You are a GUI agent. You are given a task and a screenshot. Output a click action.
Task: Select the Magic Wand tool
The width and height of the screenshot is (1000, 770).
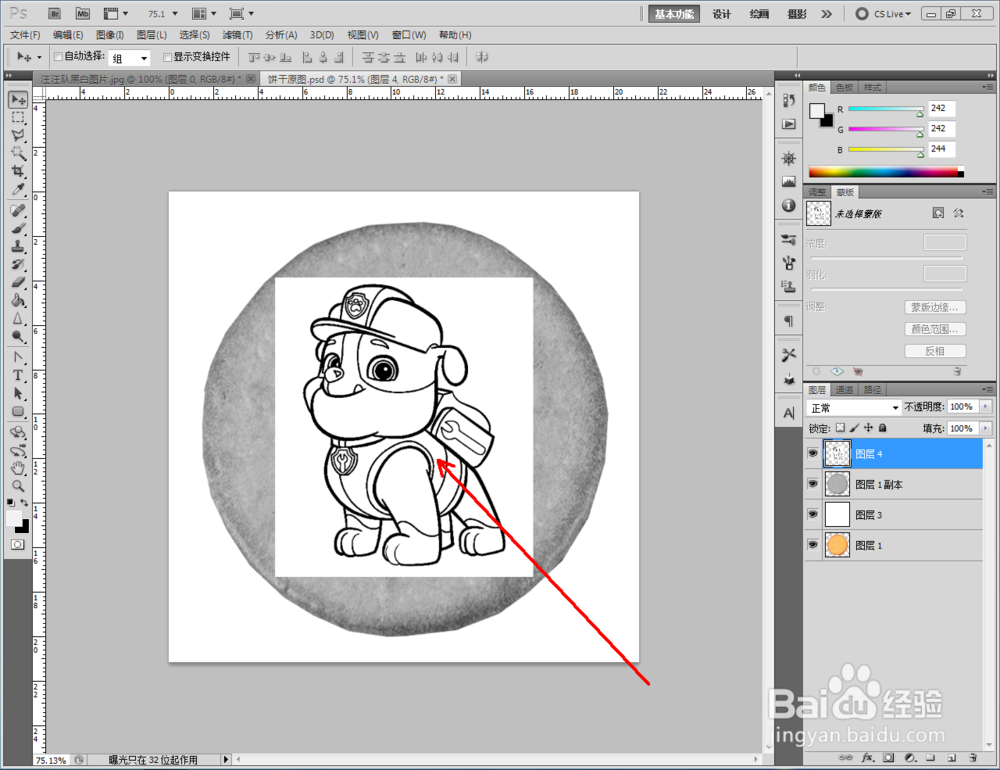click(18, 153)
